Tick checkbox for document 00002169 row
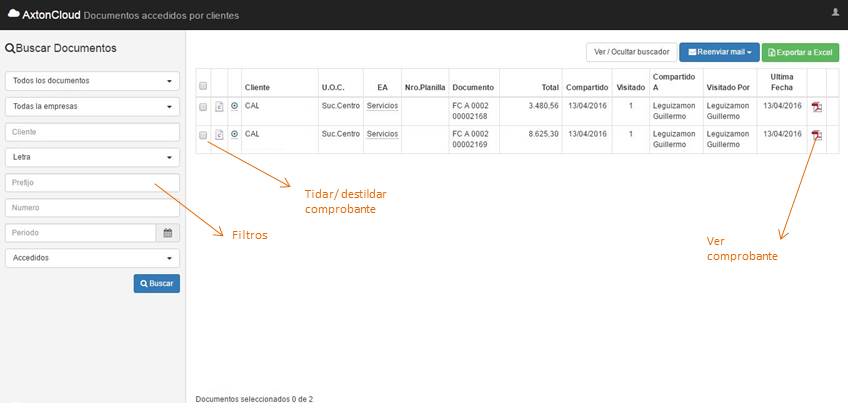Screen dimensions: 848x412 [x=203, y=134]
